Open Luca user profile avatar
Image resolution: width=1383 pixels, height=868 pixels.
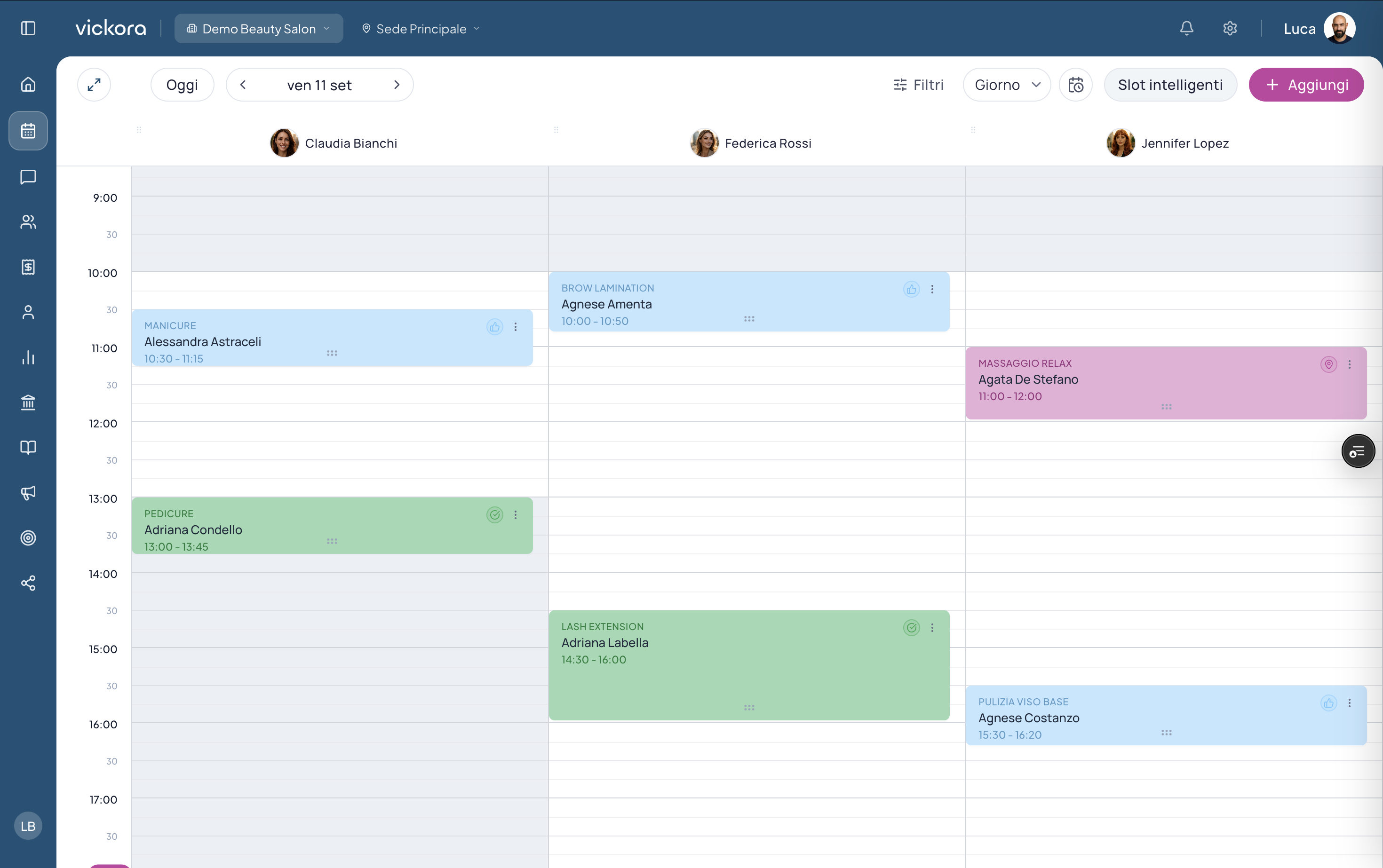(x=1339, y=28)
